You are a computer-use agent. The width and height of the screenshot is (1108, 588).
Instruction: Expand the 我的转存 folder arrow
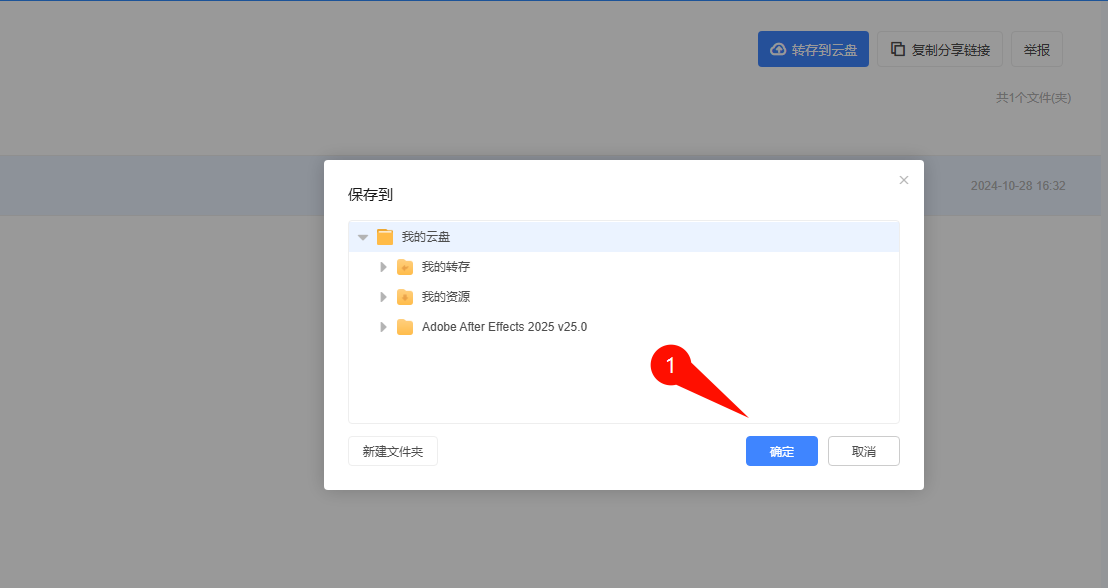pyautogui.click(x=383, y=267)
